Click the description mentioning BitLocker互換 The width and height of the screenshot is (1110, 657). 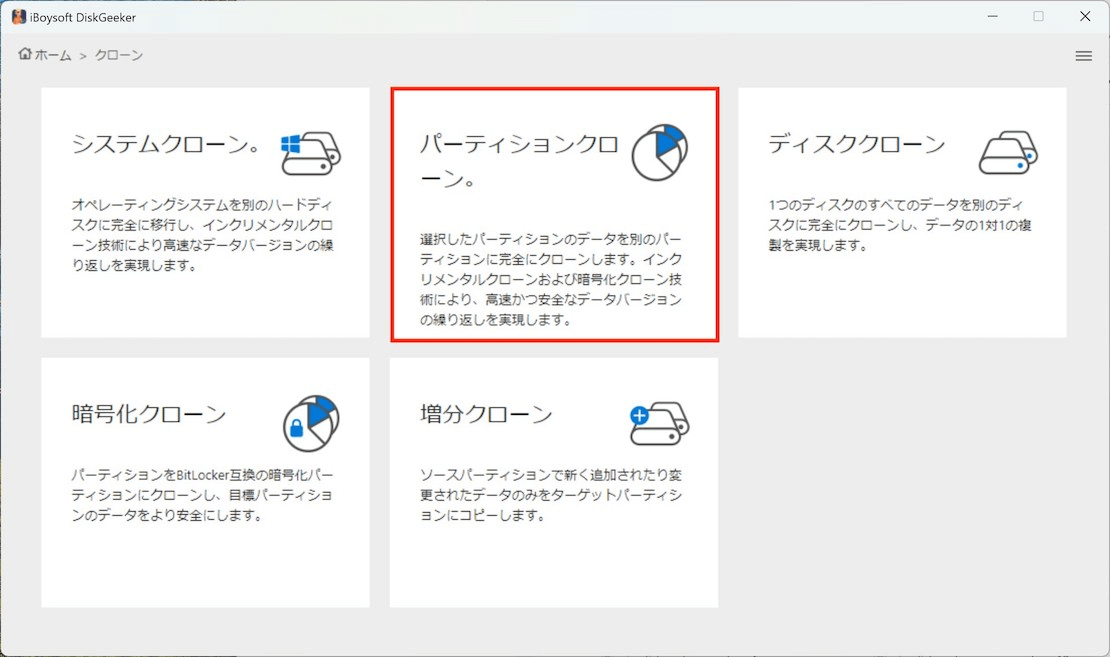[202, 495]
